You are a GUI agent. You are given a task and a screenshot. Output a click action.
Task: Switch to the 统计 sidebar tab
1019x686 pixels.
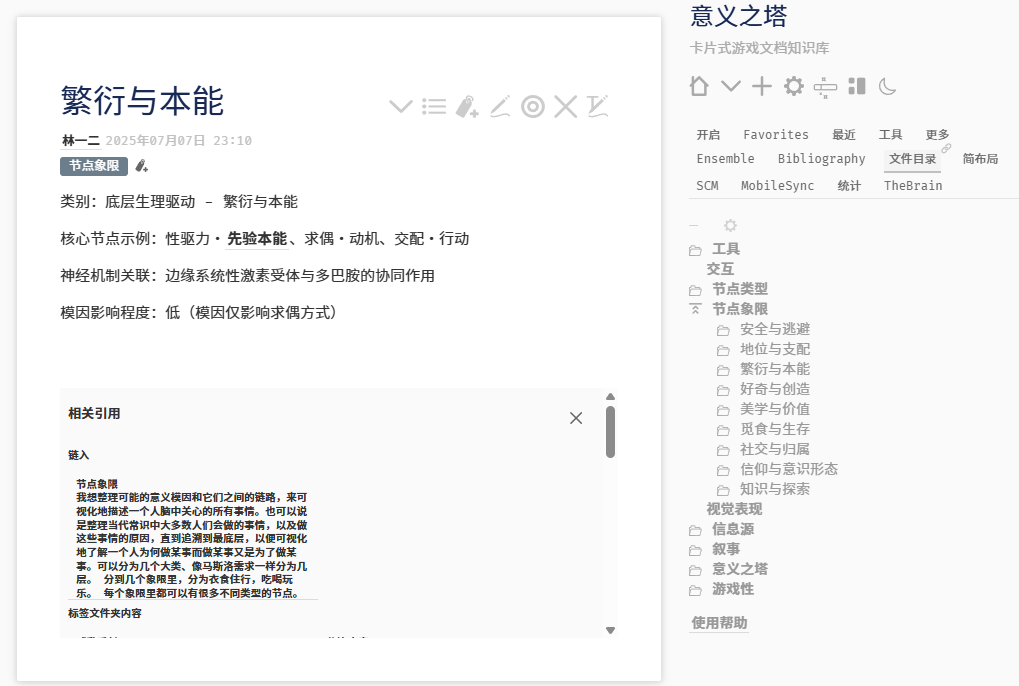pyautogui.click(x=849, y=185)
